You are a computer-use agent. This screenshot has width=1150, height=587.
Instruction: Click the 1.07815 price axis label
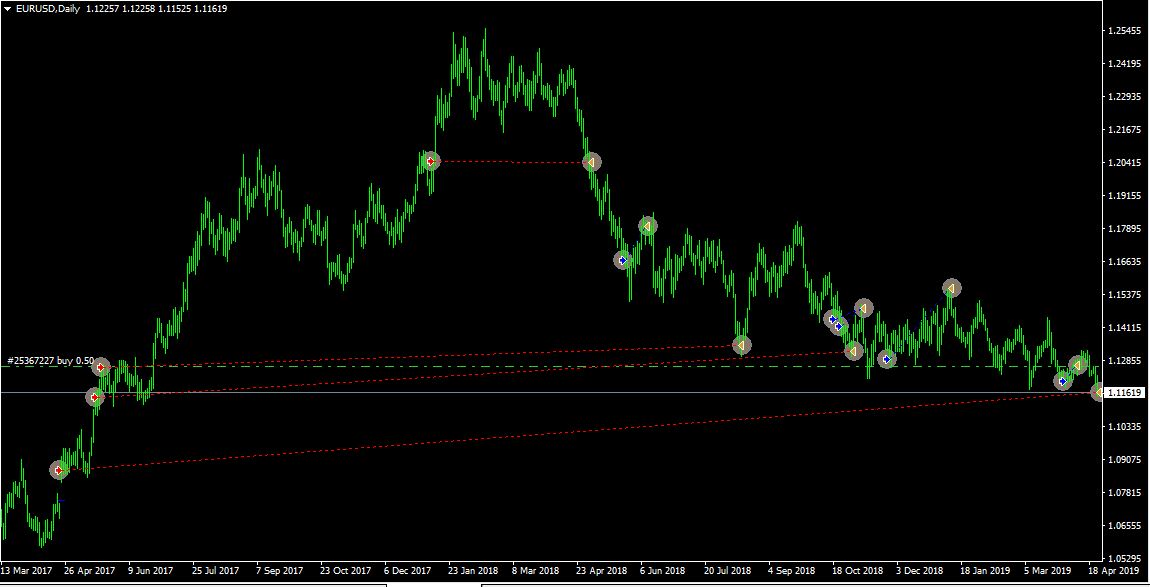[x=1125, y=493]
